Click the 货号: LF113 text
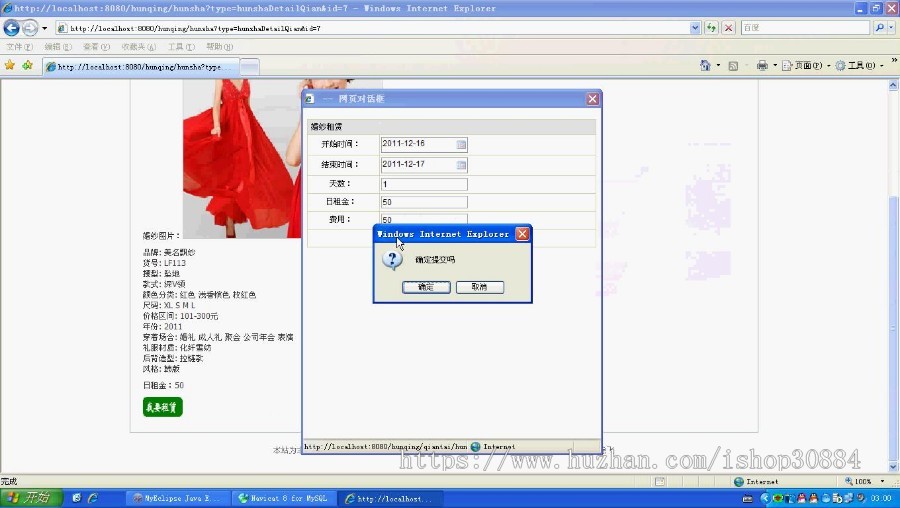The image size is (900, 508). coord(164,263)
